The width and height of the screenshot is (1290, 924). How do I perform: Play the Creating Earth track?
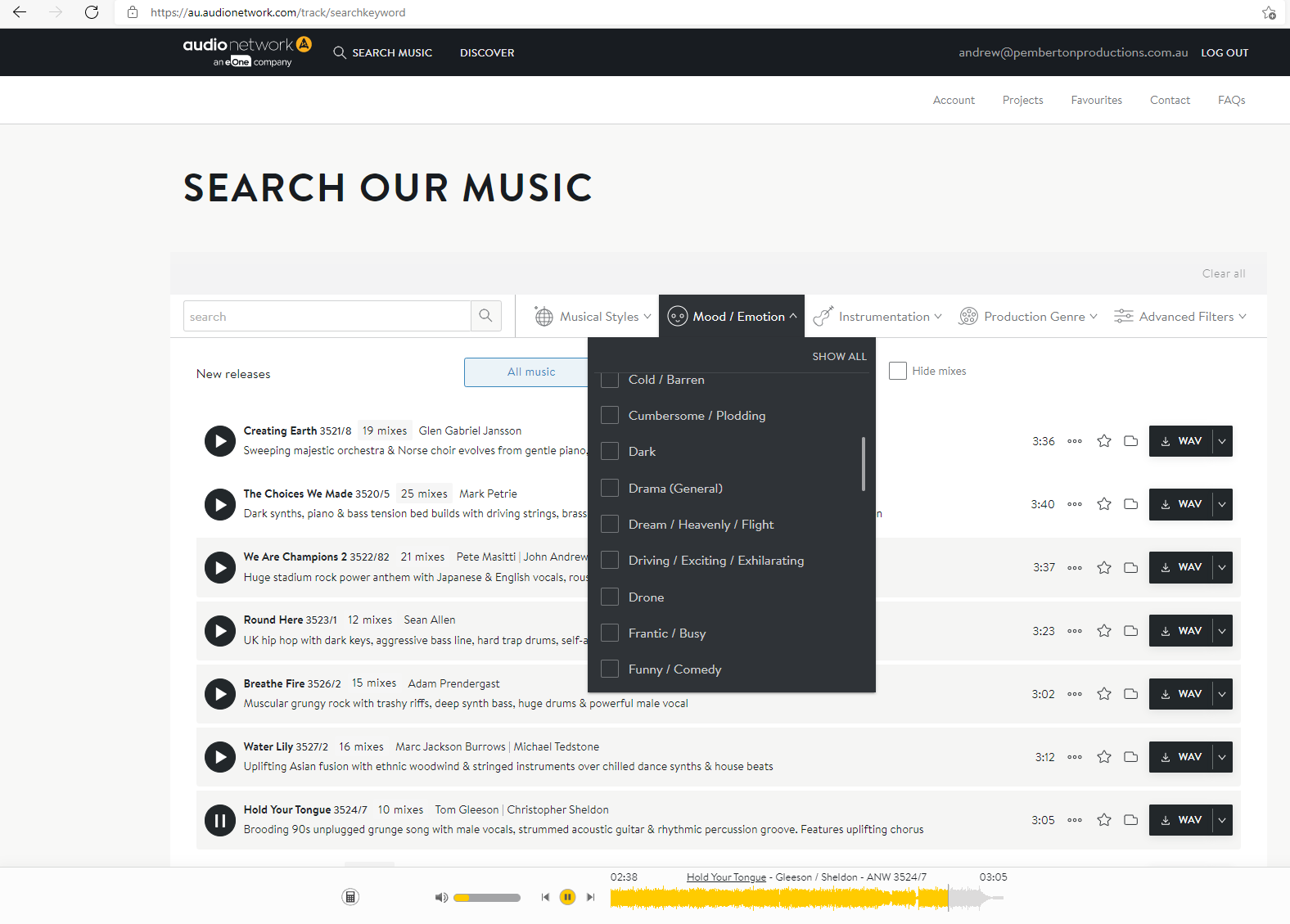pos(219,441)
